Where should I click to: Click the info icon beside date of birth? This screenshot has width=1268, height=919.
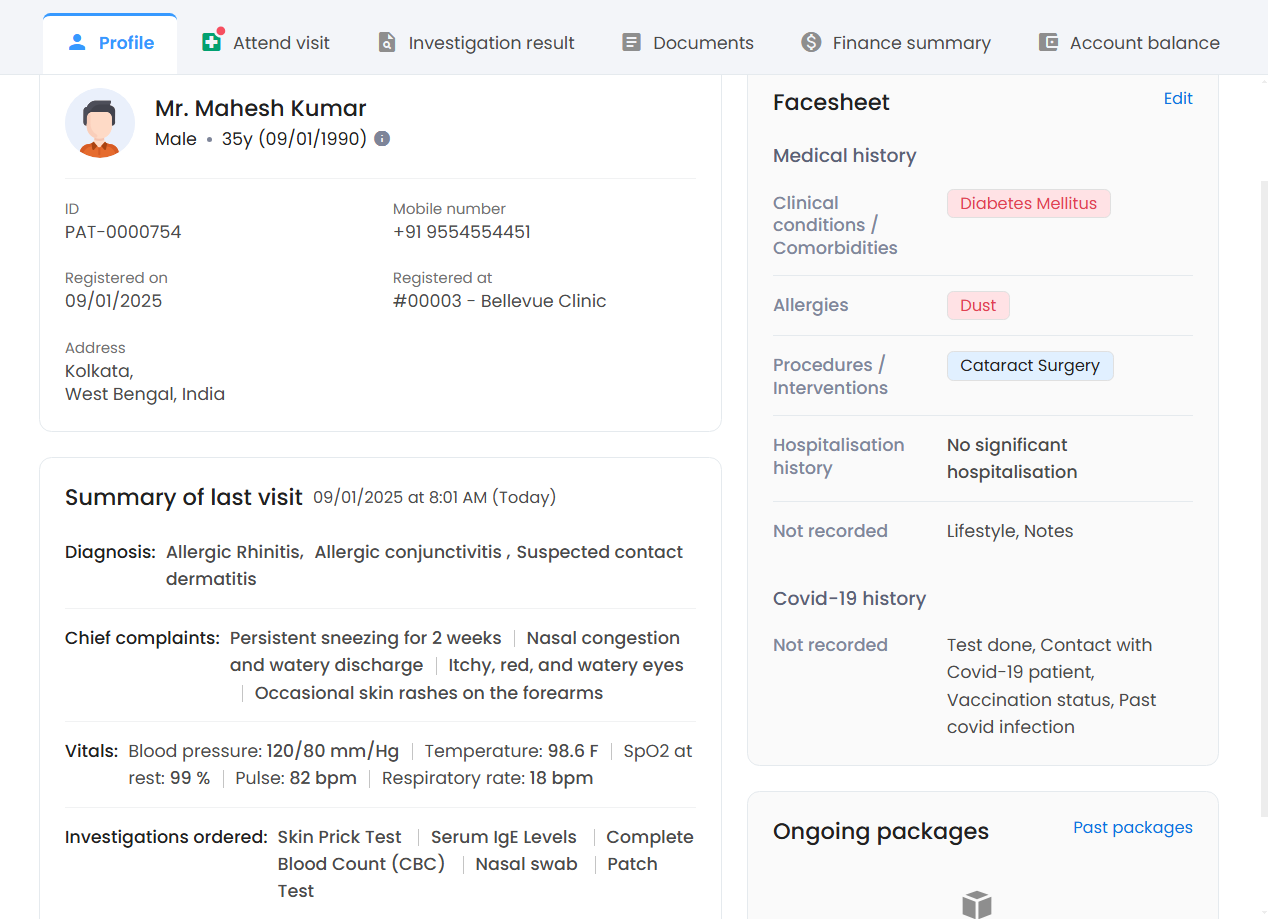point(382,139)
